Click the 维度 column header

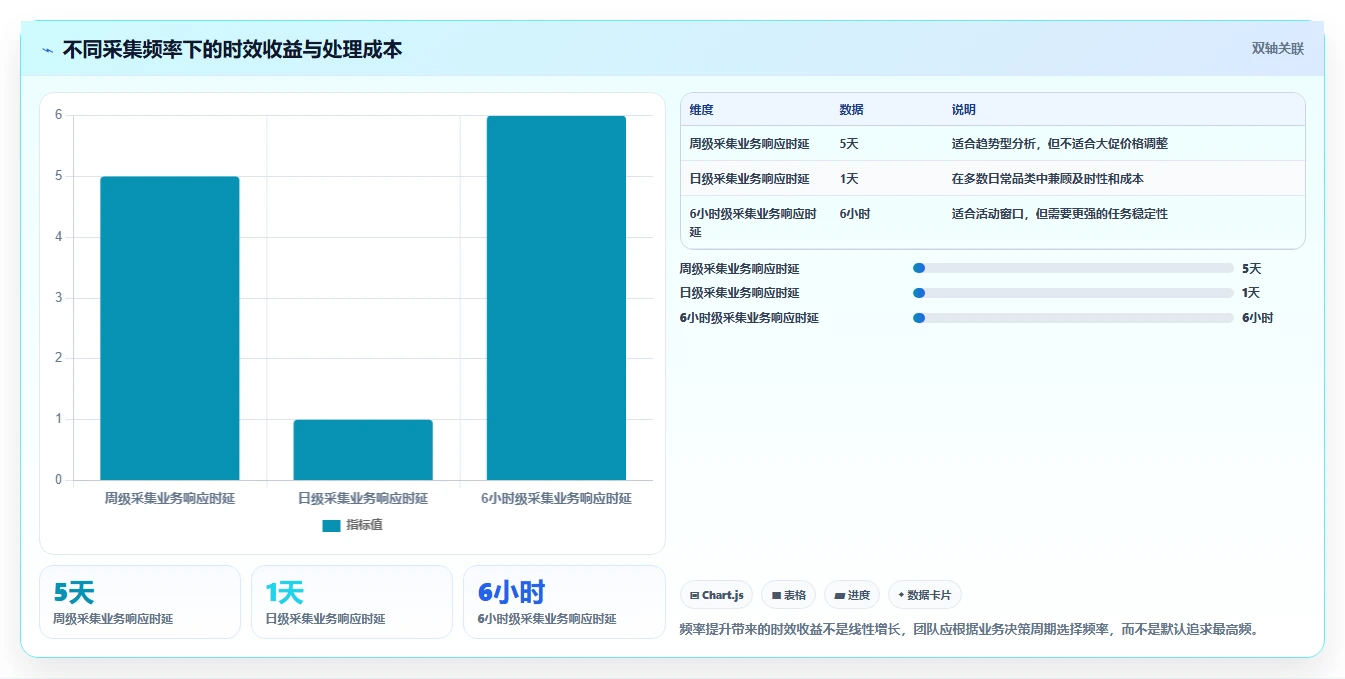click(x=702, y=110)
